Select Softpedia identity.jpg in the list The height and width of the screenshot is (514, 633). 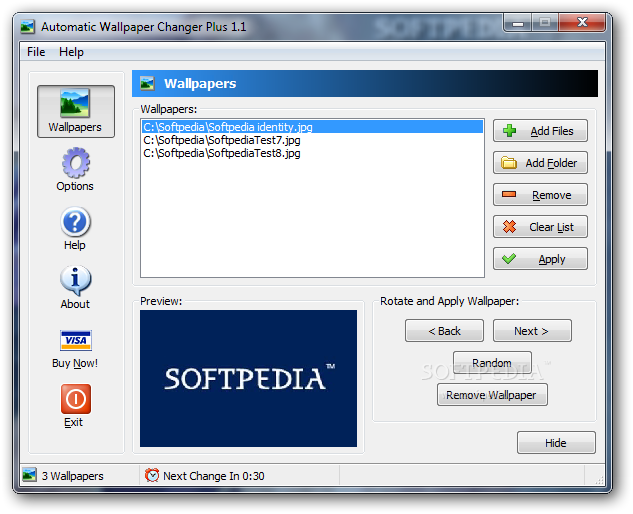(x=312, y=127)
